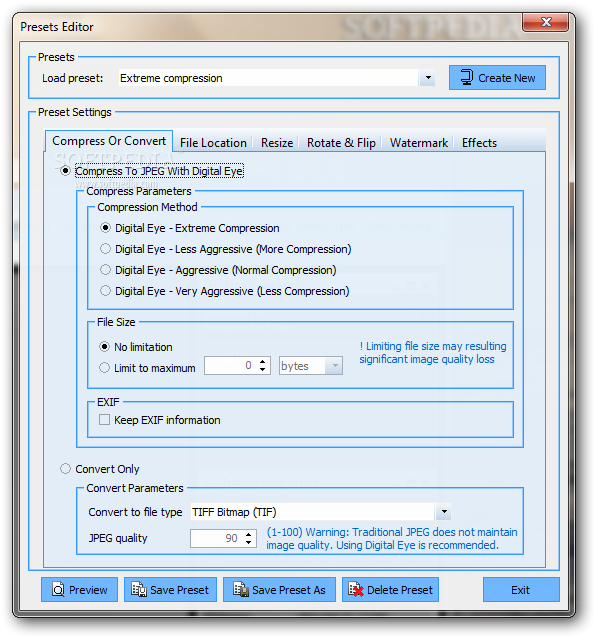Open the bytes unit dropdown

coord(334,365)
